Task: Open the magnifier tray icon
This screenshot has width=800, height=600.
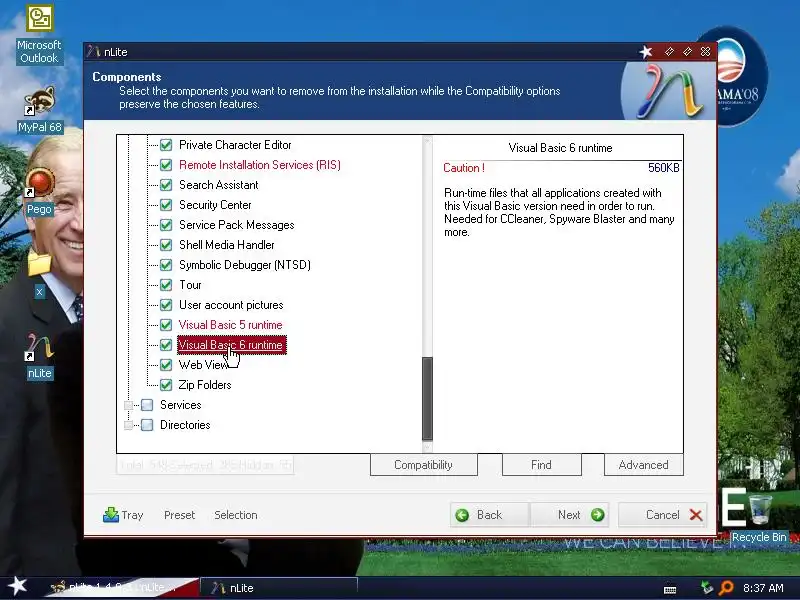Action: point(726,588)
